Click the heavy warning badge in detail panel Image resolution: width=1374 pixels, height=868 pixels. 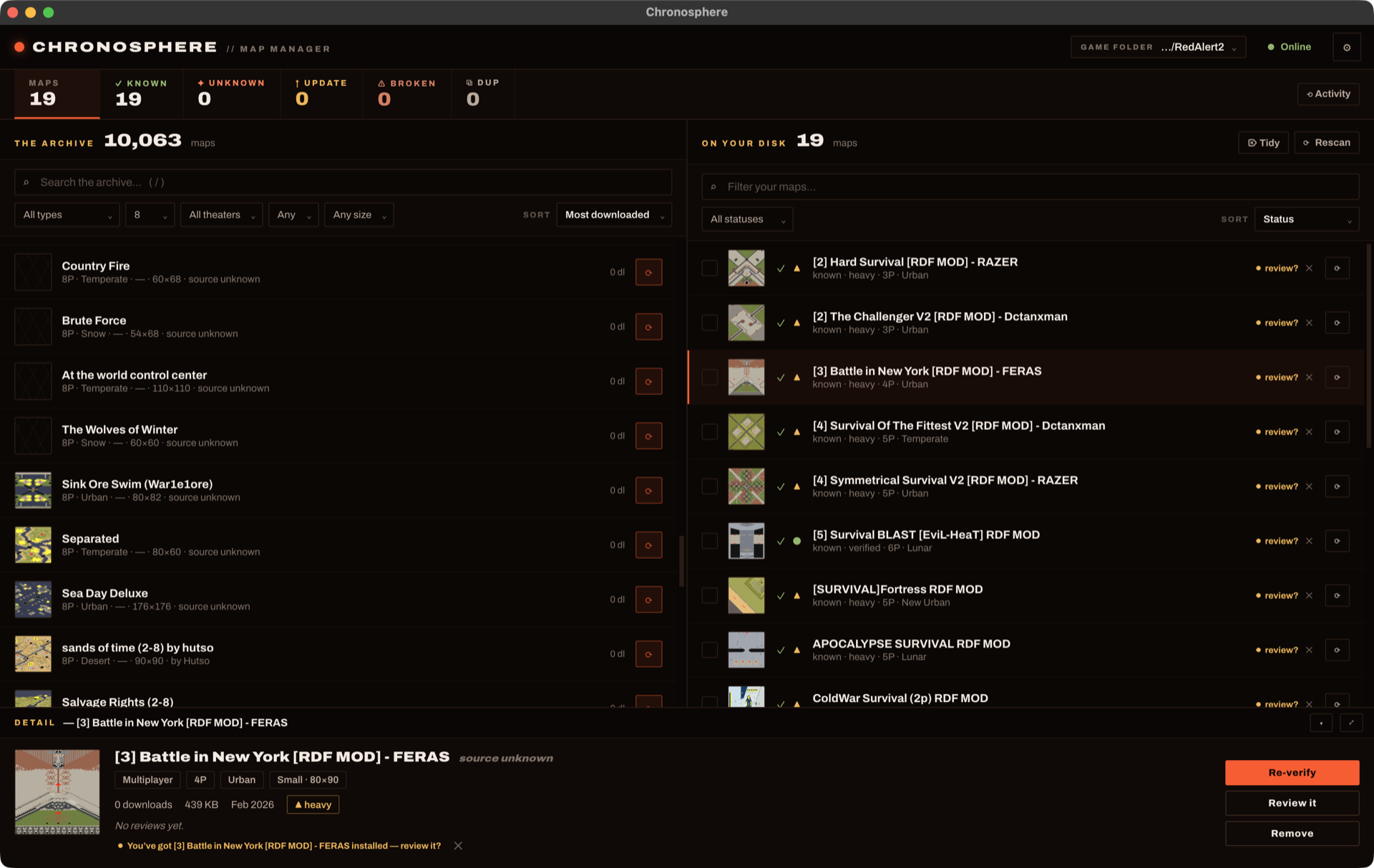click(x=313, y=805)
